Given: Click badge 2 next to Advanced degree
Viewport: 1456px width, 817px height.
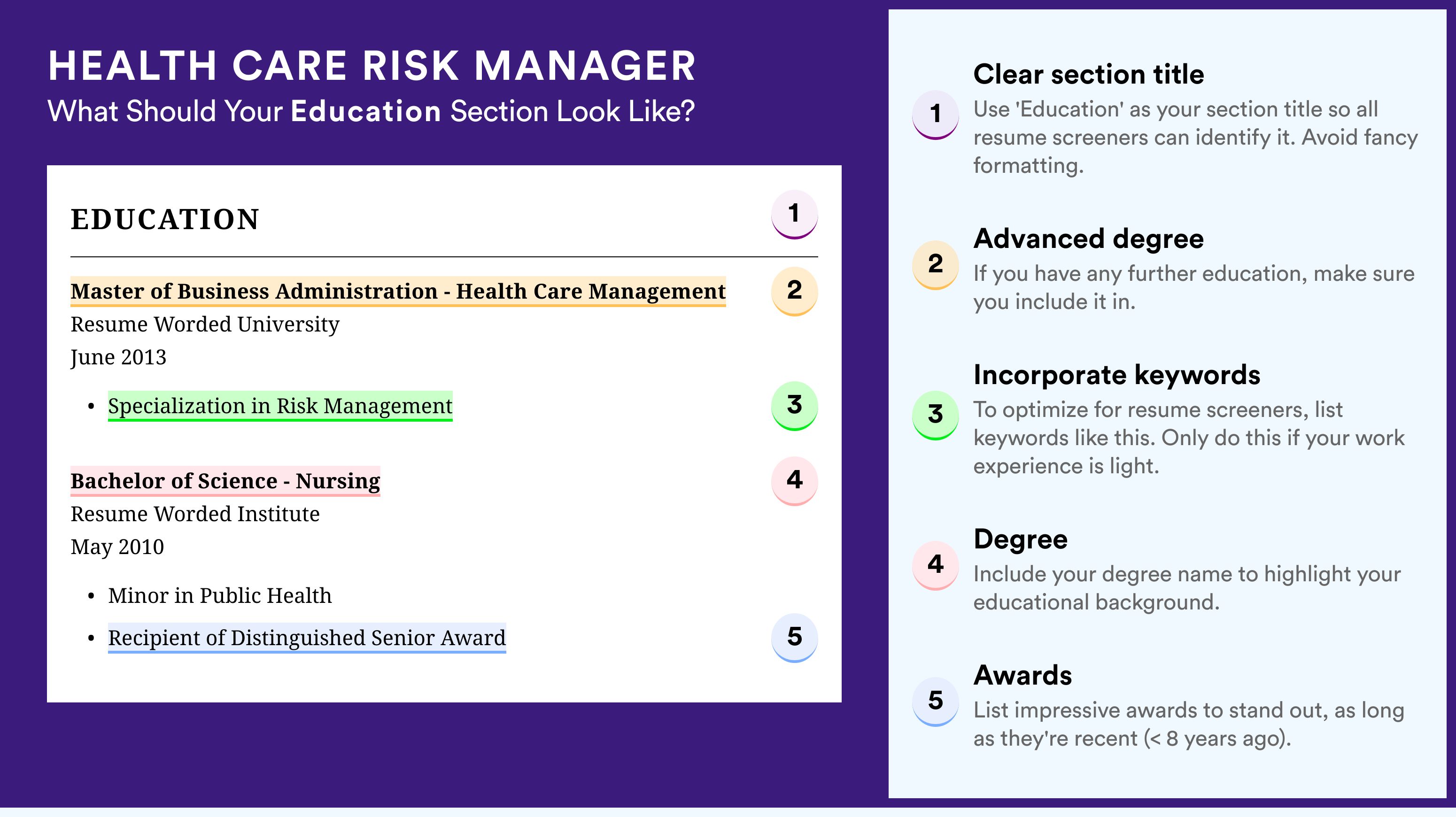Looking at the screenshot, I should tap(936, 264).
